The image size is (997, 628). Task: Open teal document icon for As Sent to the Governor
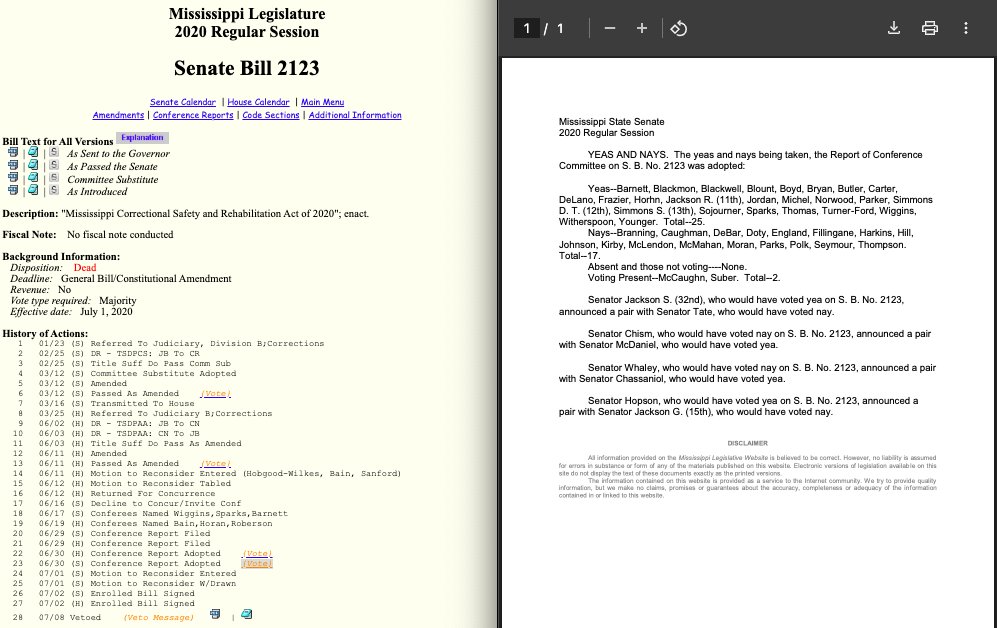tap(33, 153)
